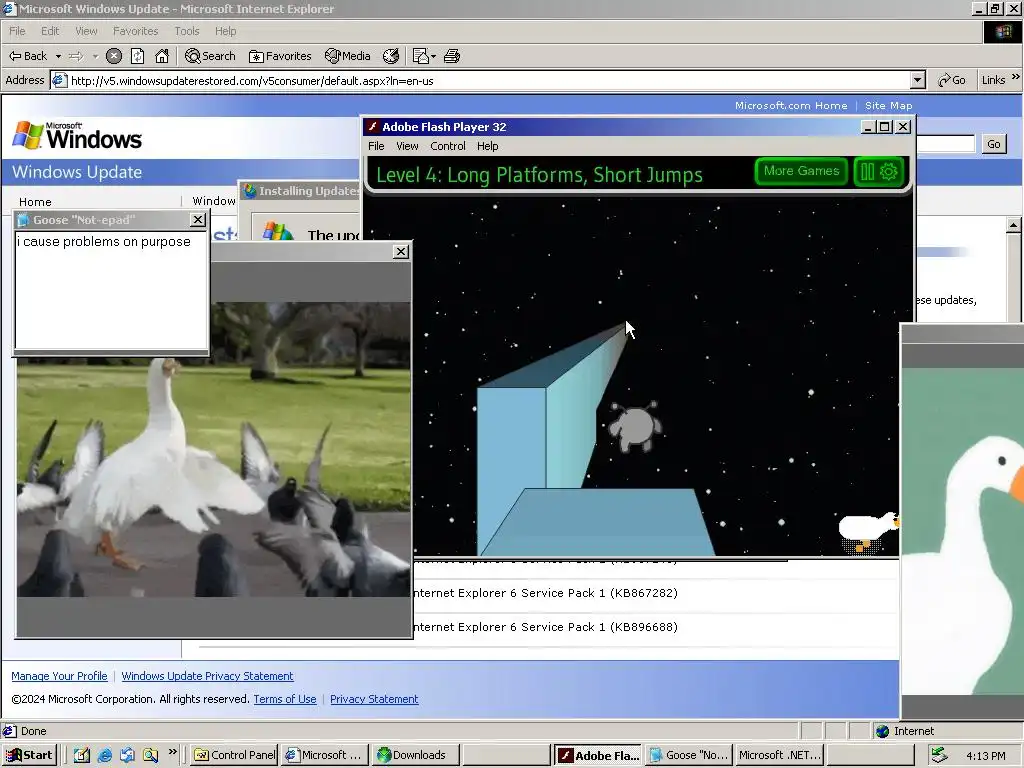This screenshot has width=1024, height=768.
Task: Pause the game with the pause icon
Action: point(867,172)
